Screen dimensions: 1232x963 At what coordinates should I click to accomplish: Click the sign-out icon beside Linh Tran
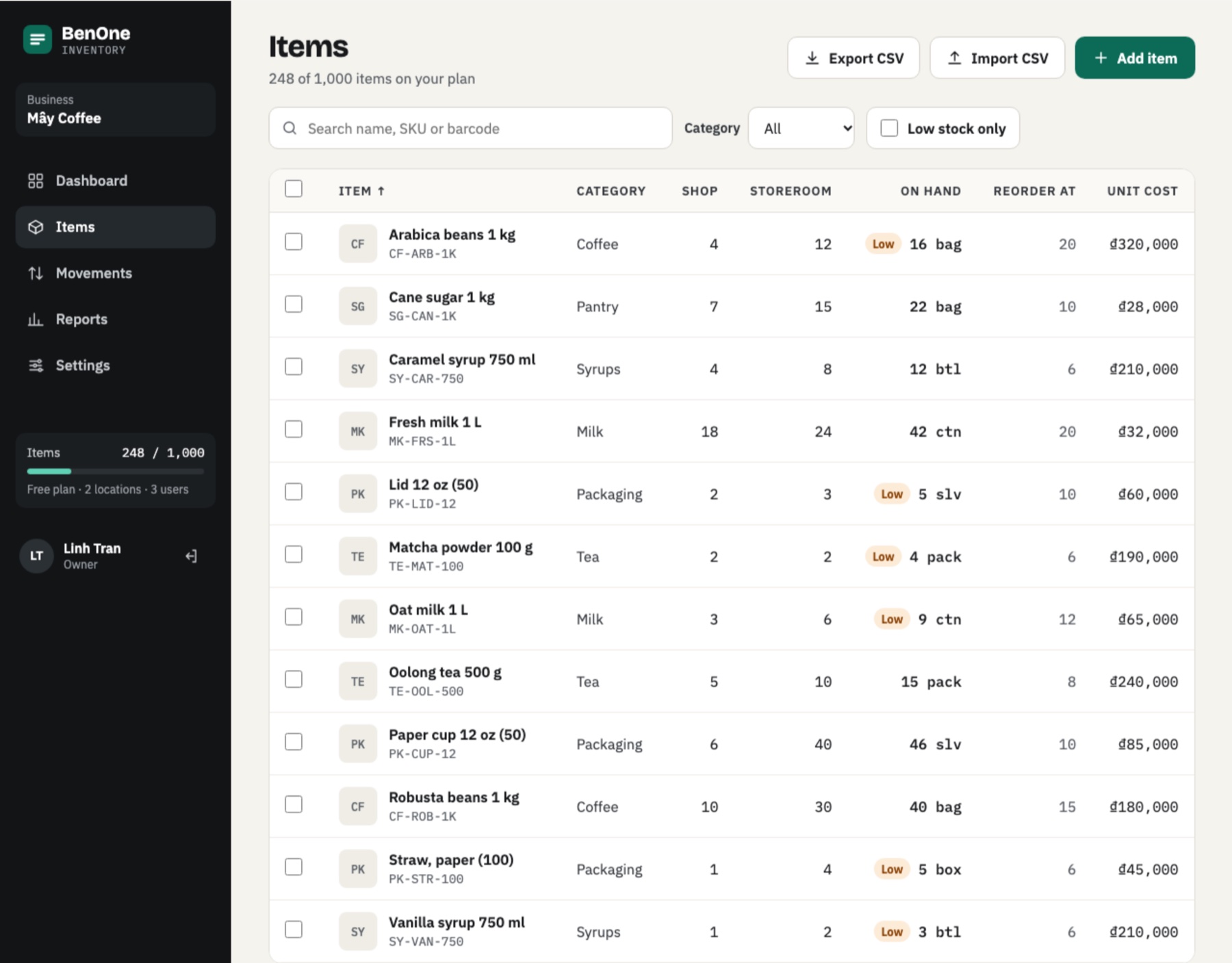coord(191,556)
